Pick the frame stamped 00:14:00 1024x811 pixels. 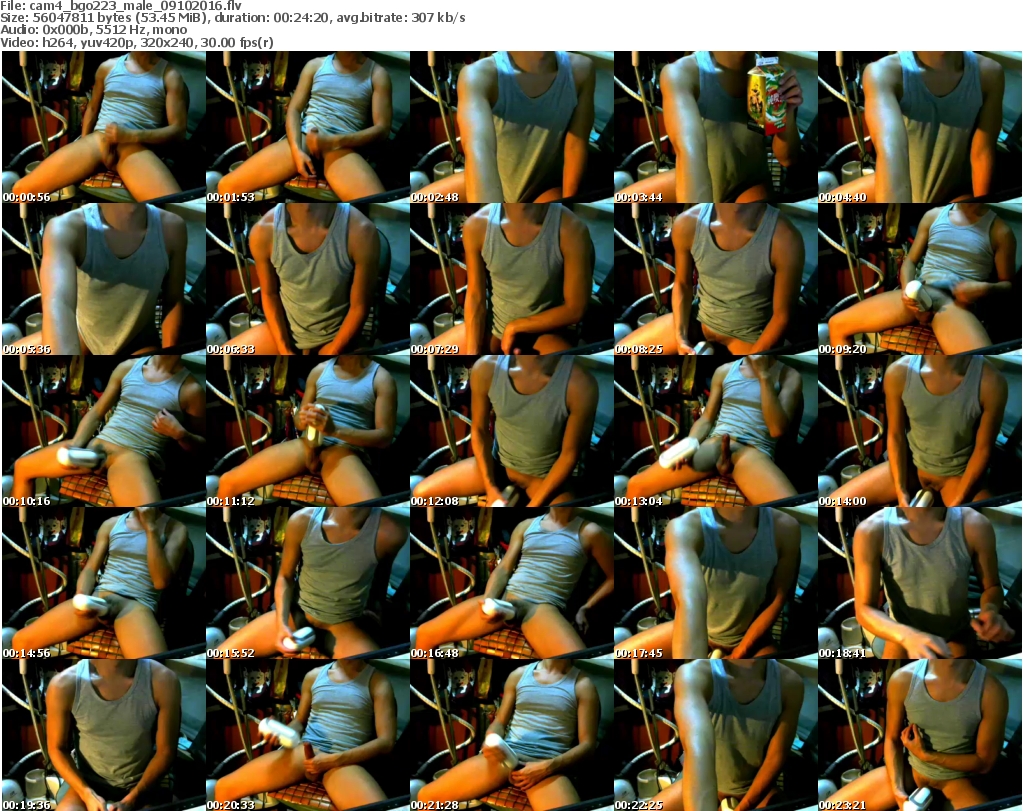tap(920, 432)
